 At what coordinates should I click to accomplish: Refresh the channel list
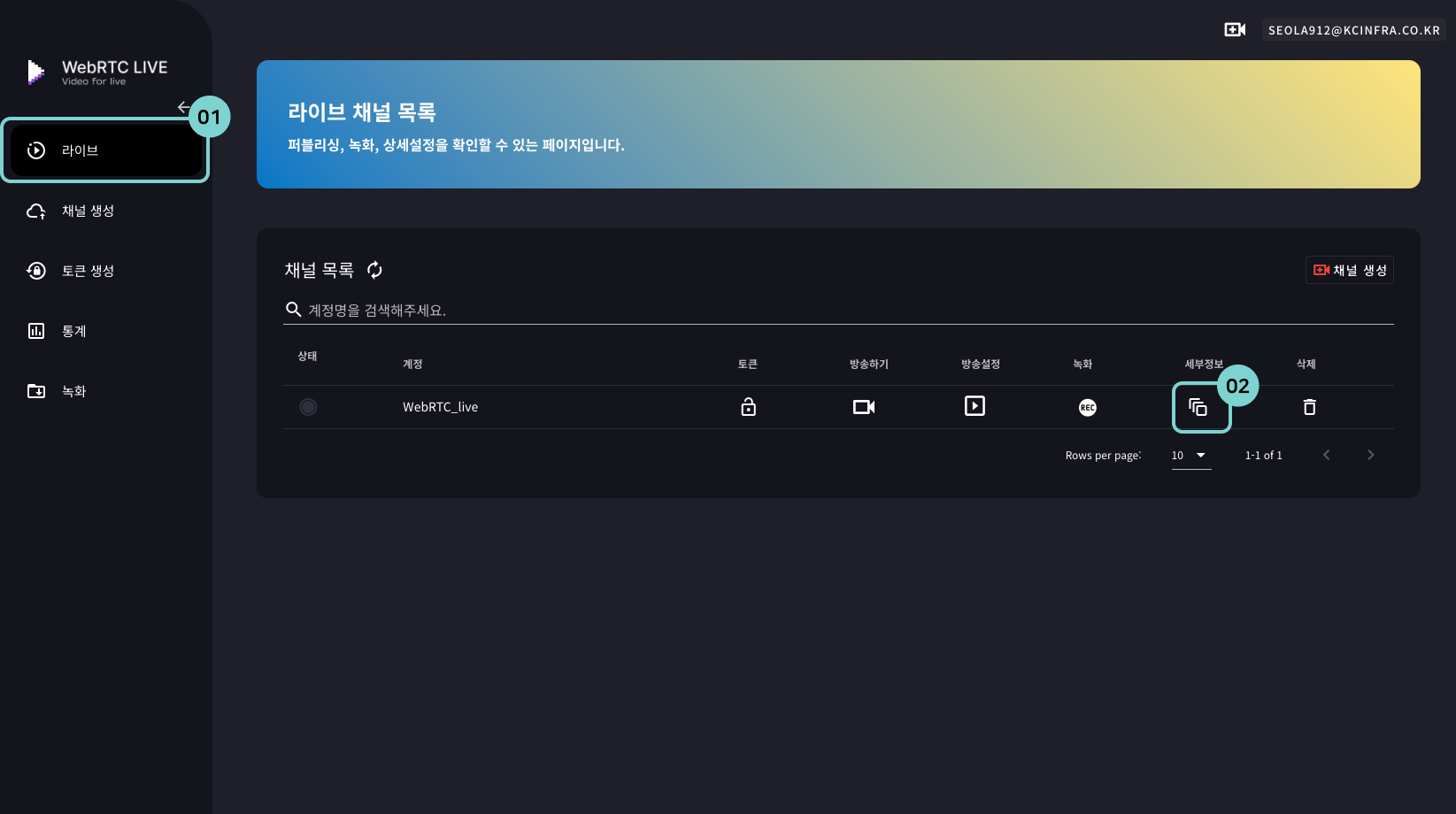tap(374, 270)
